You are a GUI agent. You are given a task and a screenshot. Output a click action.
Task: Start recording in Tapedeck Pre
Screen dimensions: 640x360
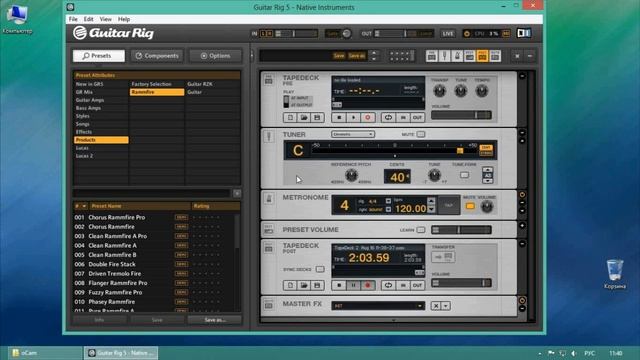(x=367, y=118)
